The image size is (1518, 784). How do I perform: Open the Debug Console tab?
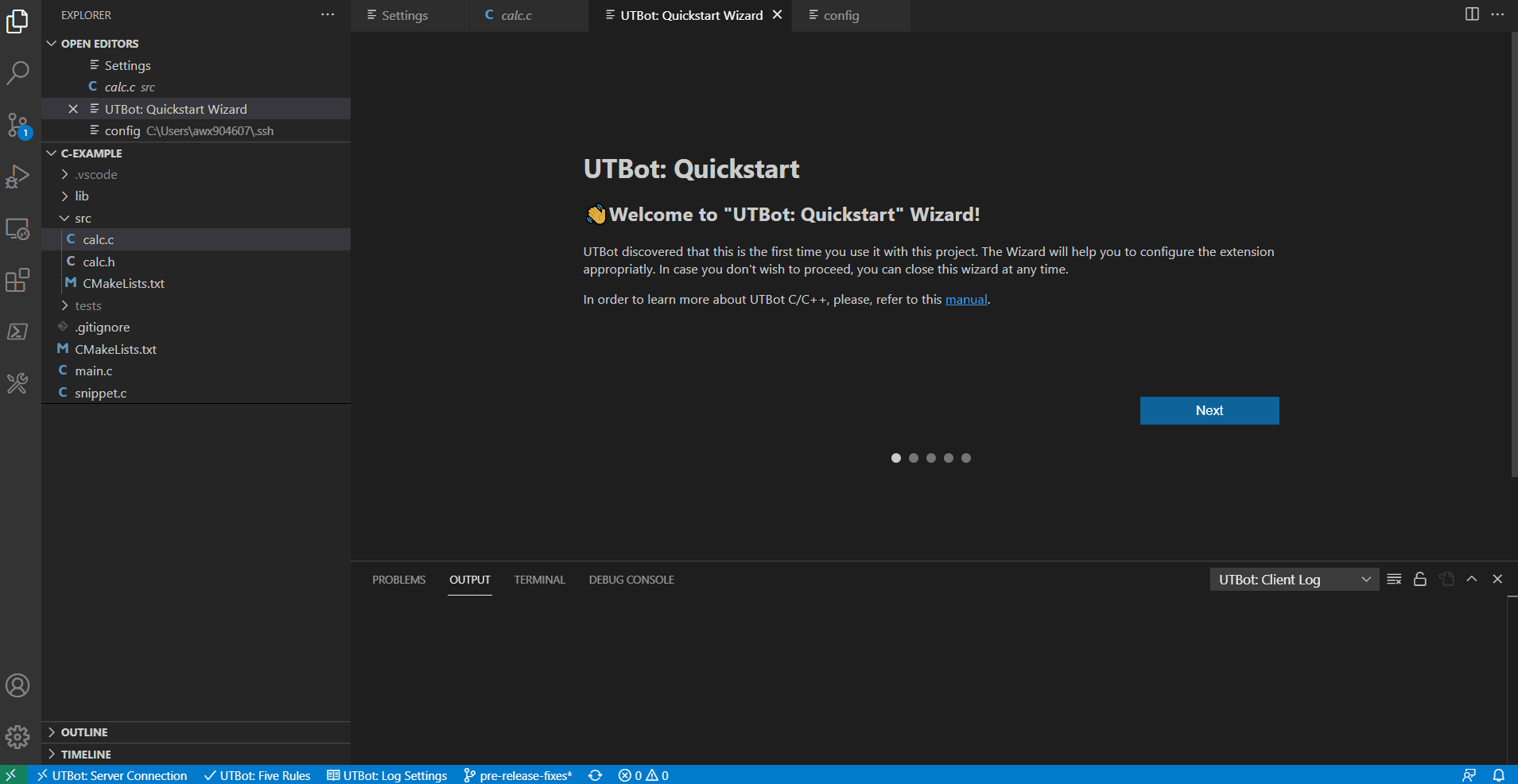(x=631, y=580)
